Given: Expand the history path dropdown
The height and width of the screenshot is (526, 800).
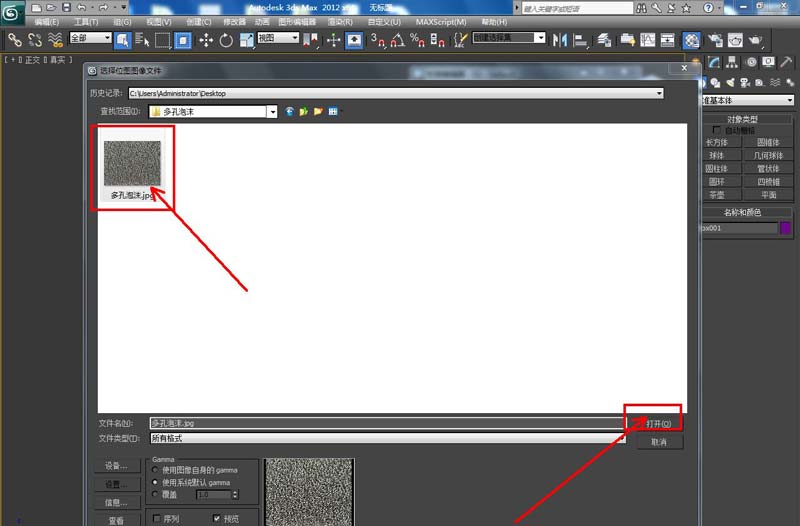Looking at the screenshot, I should [659, 93].
